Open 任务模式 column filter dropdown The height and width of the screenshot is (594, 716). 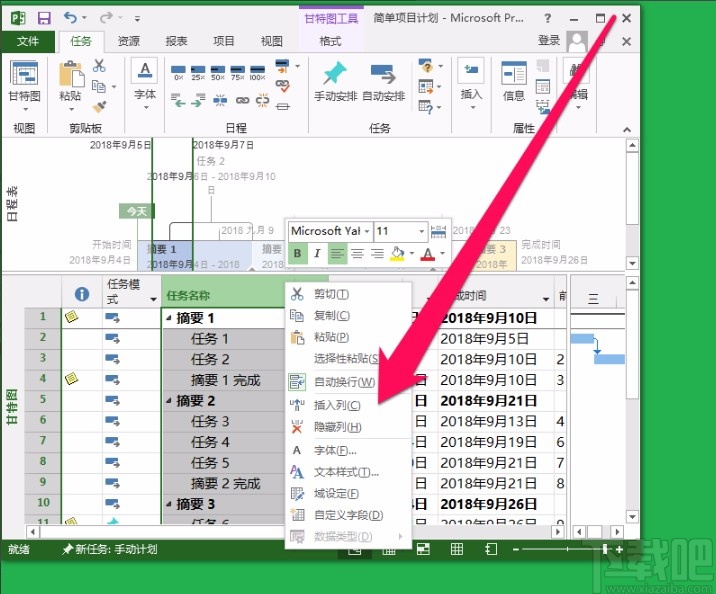(153, 300)
